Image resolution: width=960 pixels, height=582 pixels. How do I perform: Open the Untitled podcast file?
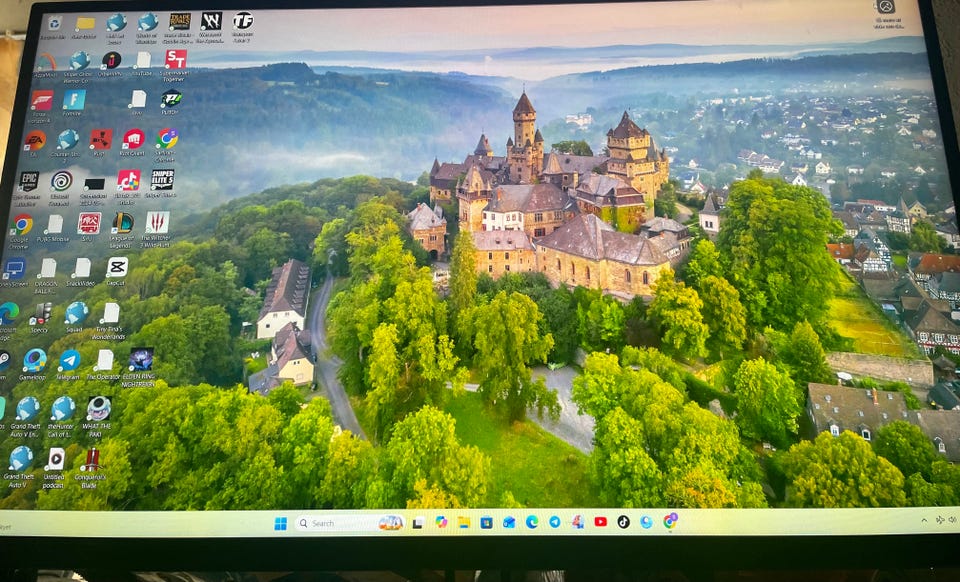[x=54, y=459]
